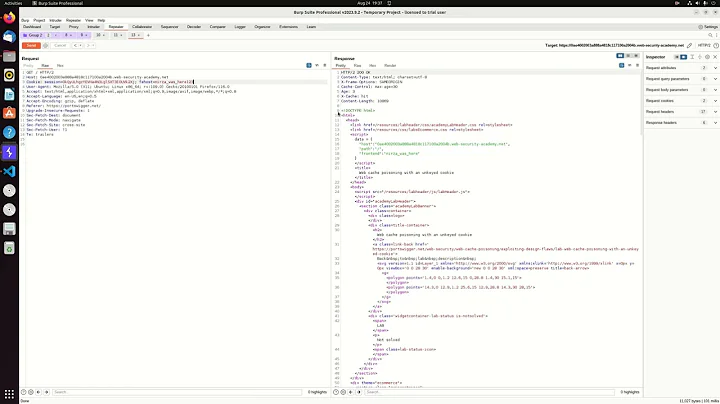Click the orange Send button
The height and width of the screenshot is (404, 720).
click(31, 45)
